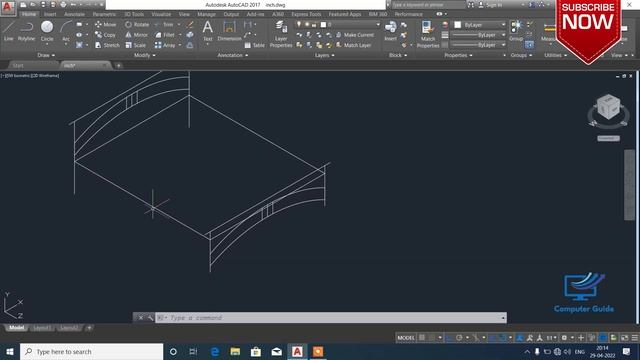Click the Windows search box

(91, 351)
